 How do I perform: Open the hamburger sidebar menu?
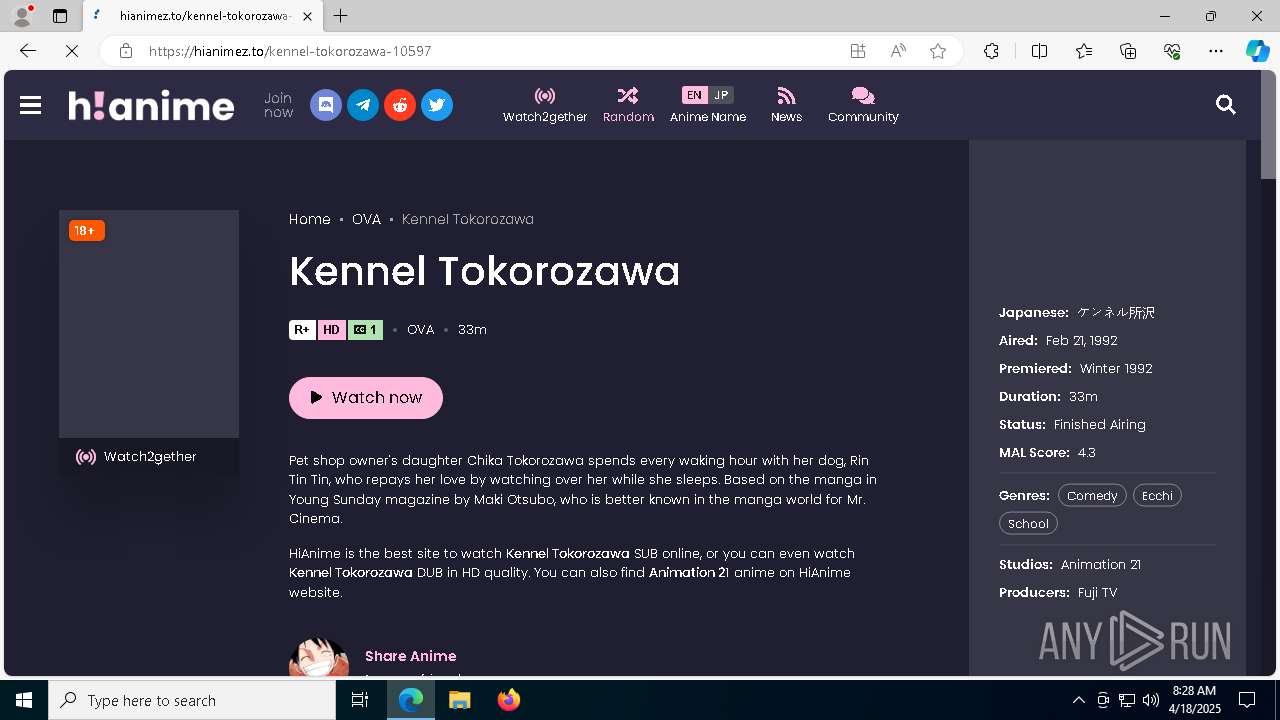click(x=30, y=105)
